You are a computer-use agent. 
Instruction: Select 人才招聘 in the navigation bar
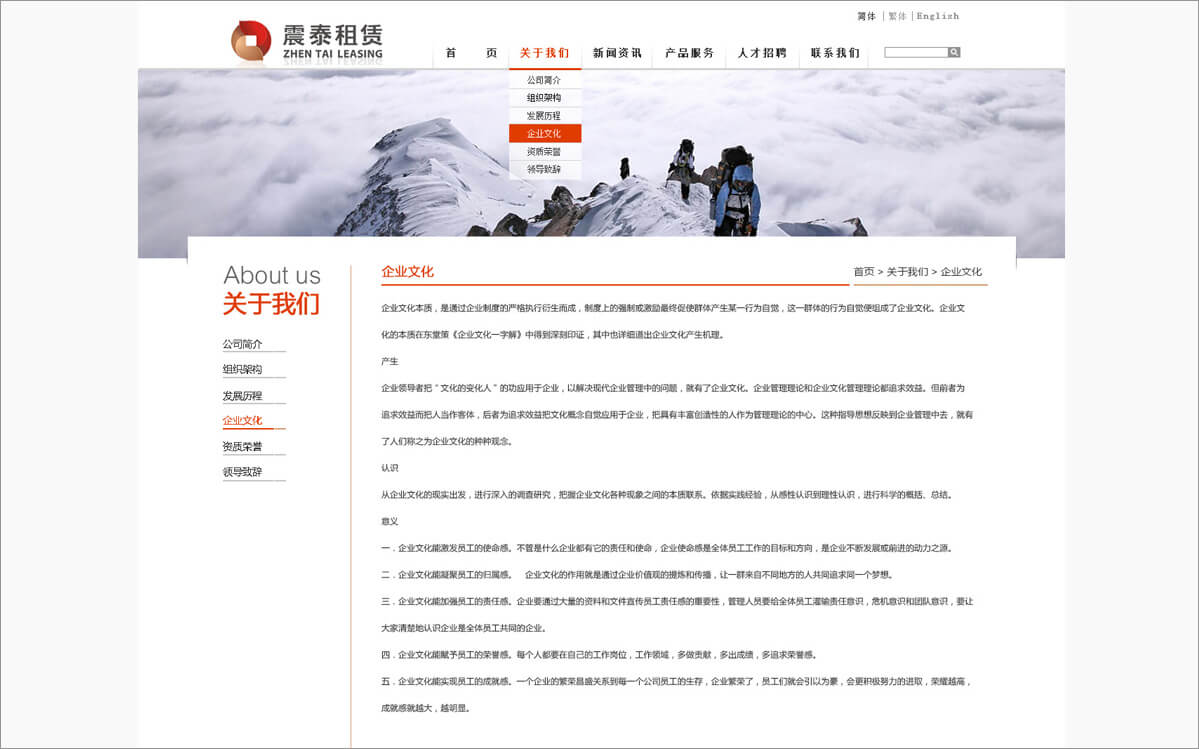pyautogui.click(x=762, y=53)
